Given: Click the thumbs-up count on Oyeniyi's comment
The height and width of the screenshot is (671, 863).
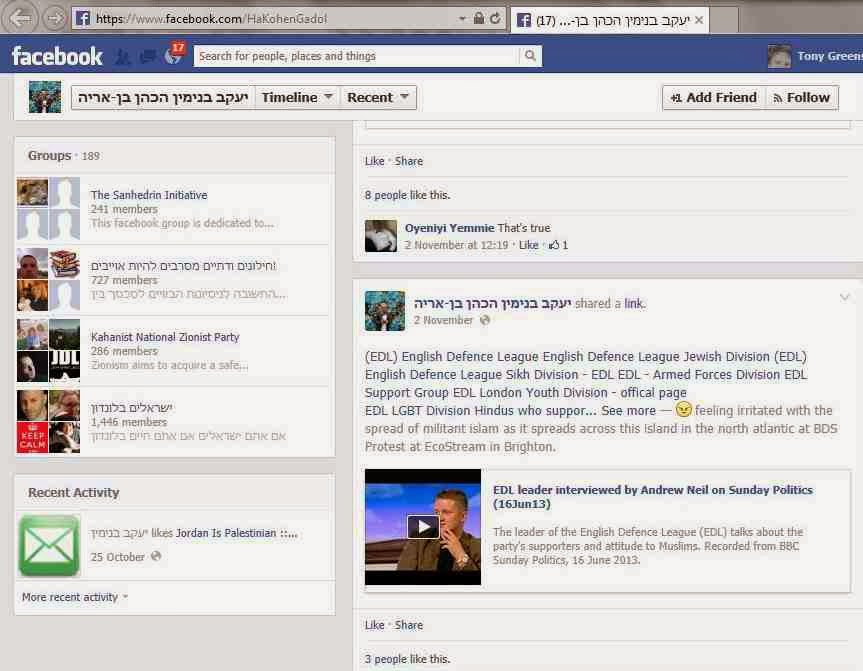Looking at the screenshot, I should 558,245.
